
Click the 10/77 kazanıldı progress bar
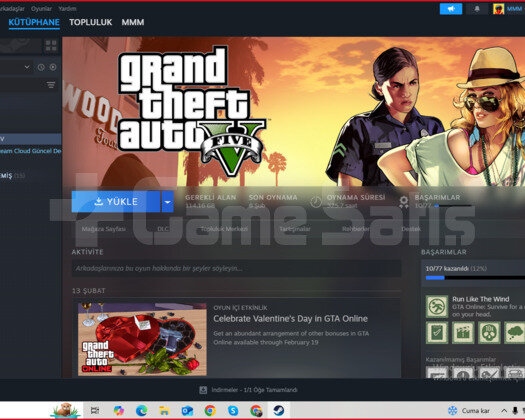[475, 277]
